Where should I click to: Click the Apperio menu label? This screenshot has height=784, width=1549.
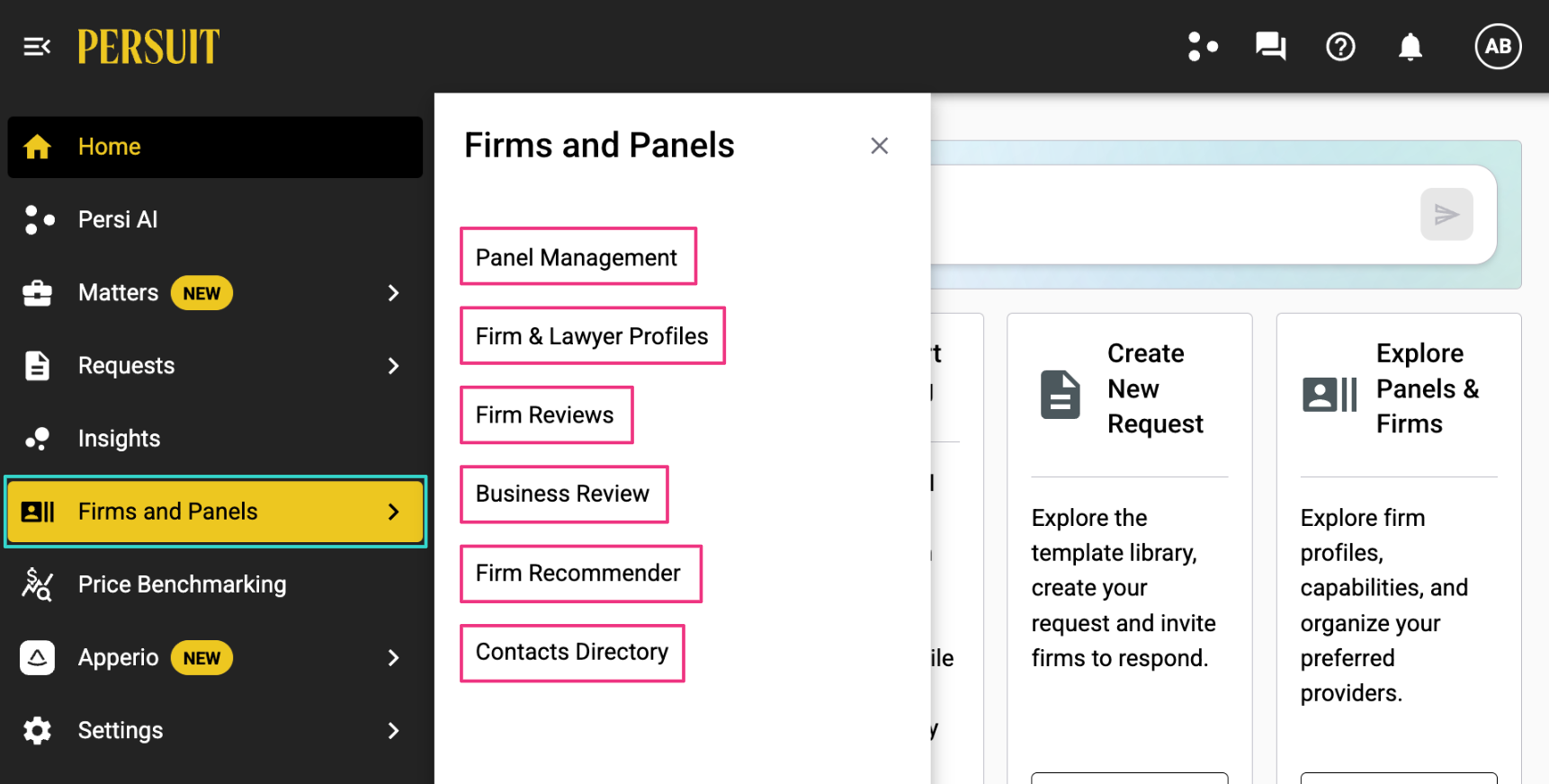[118, 658]
